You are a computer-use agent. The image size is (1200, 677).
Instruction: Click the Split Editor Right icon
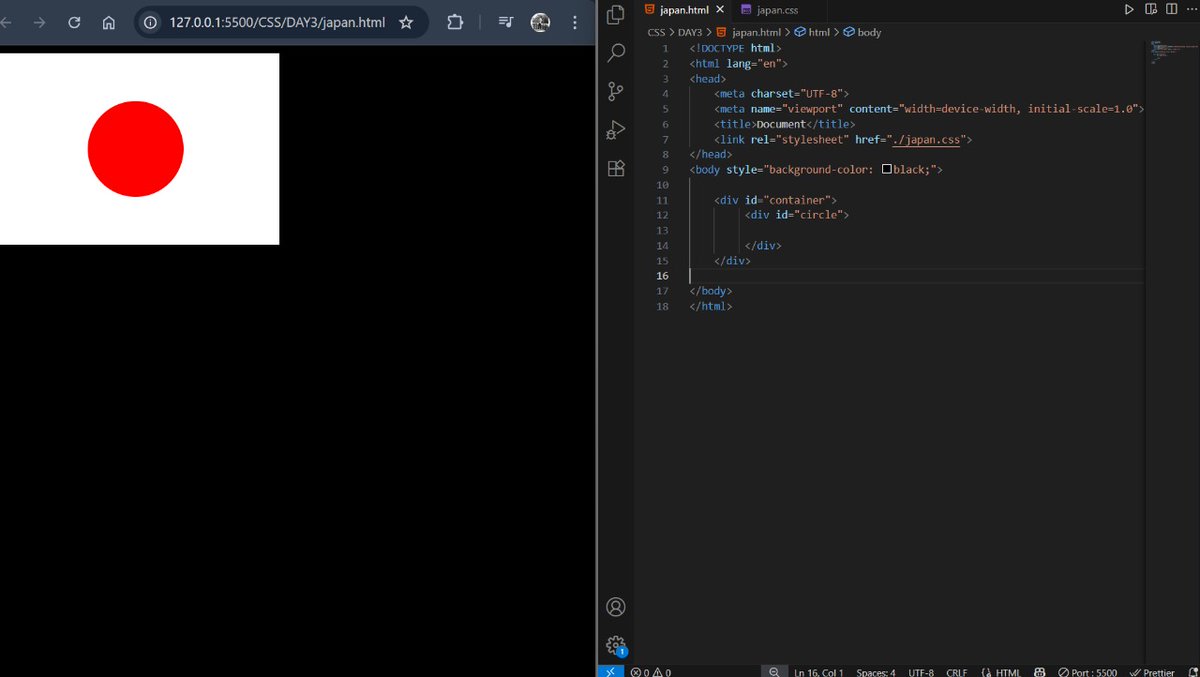1171,9
